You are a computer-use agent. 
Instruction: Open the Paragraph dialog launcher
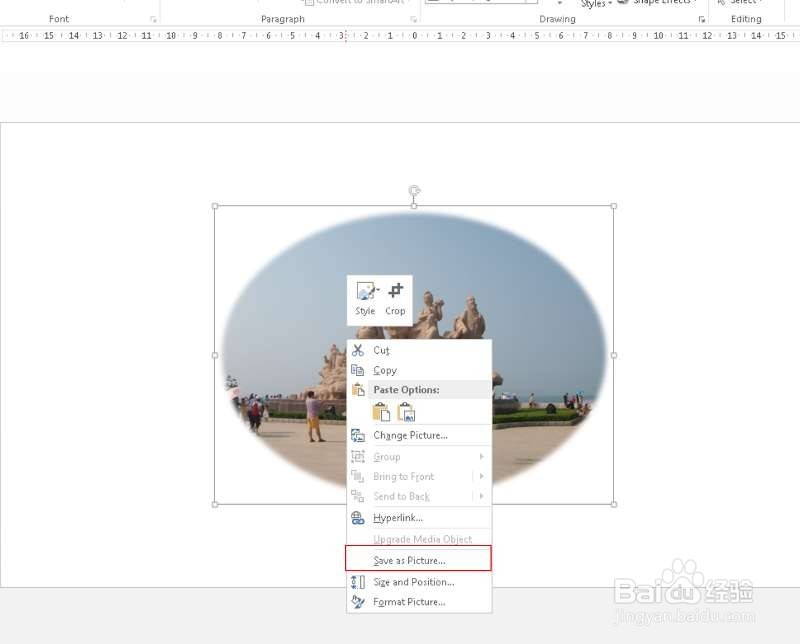click(413, 19)
